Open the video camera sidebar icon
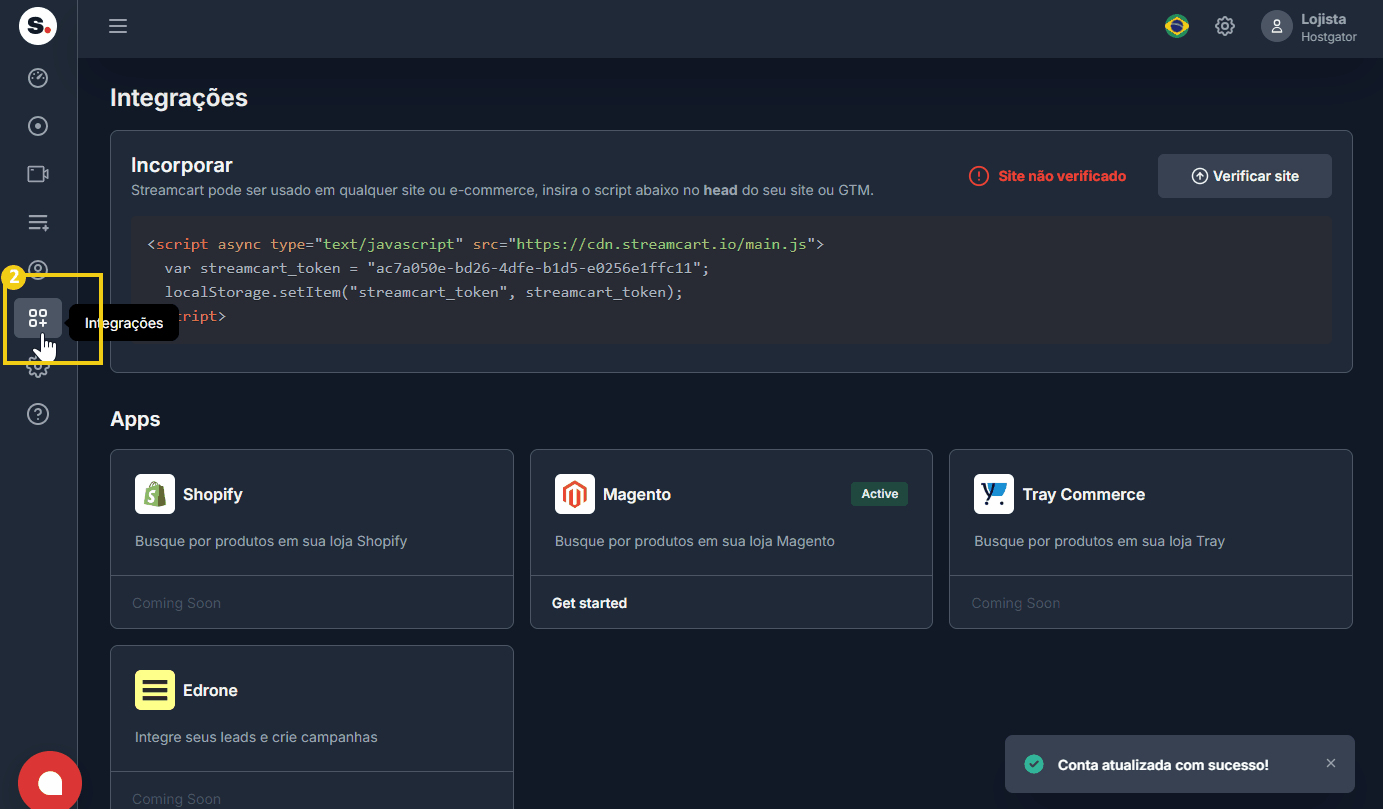This screenshot has height=809, width=1383. tap(38, 174)
